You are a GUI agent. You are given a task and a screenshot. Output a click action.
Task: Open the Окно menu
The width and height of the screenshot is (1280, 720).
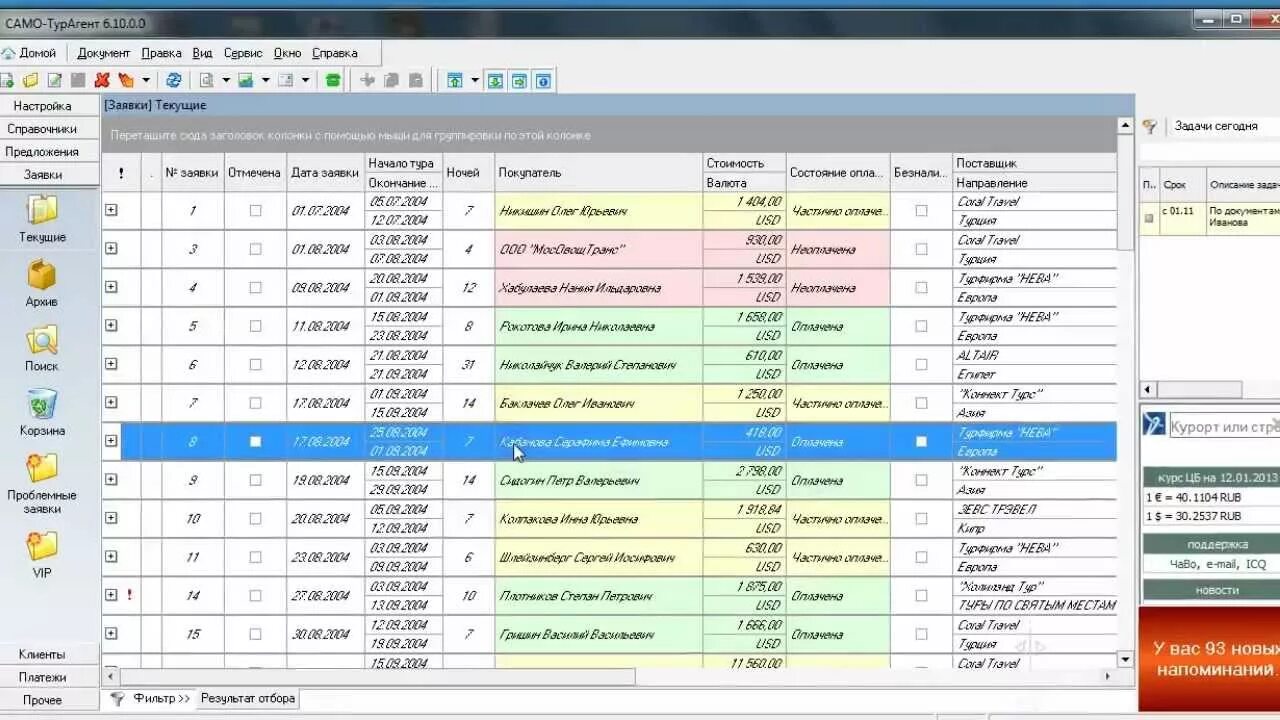point(287,53)
